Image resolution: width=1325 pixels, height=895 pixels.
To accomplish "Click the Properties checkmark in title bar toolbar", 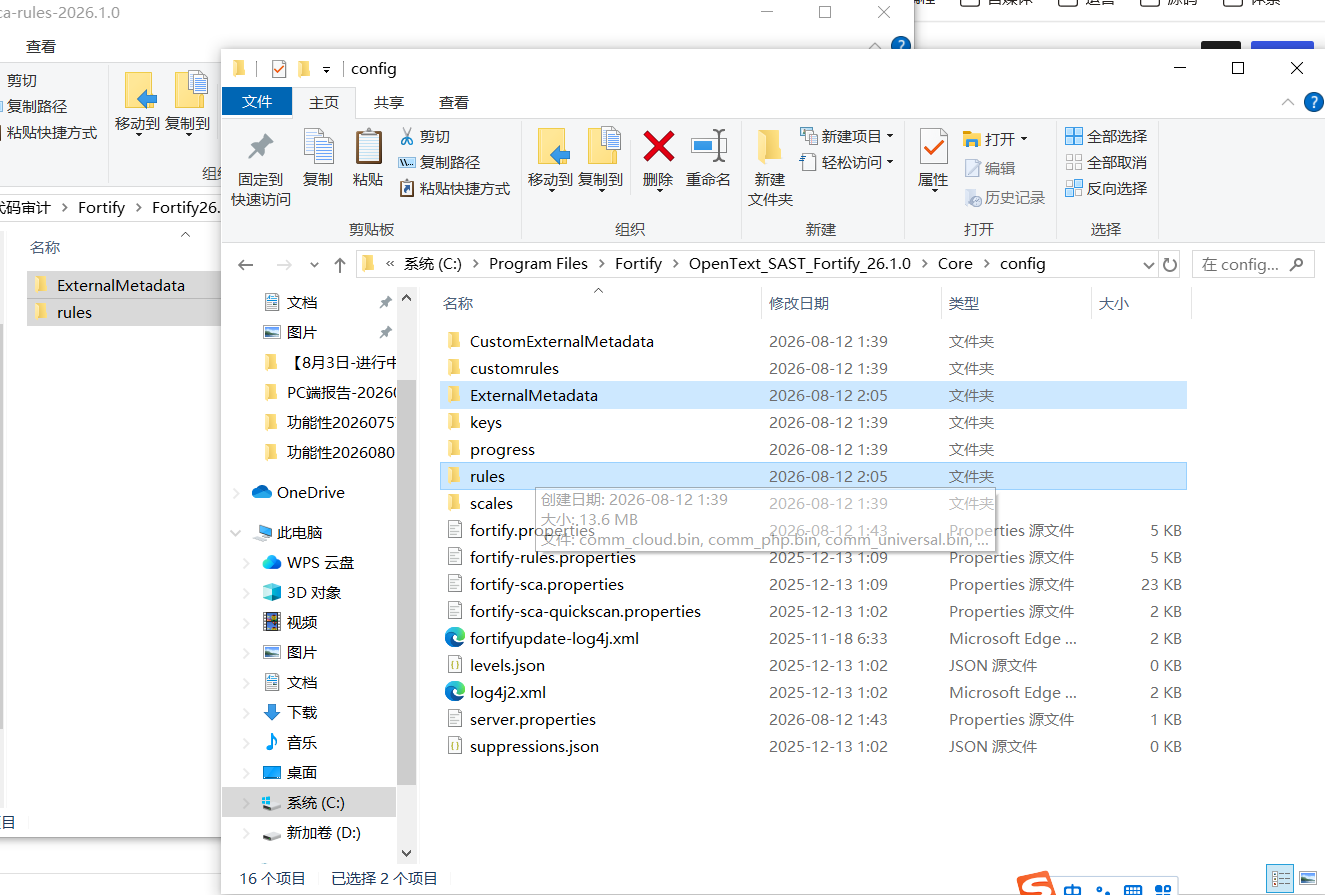I will coord(279,69).
